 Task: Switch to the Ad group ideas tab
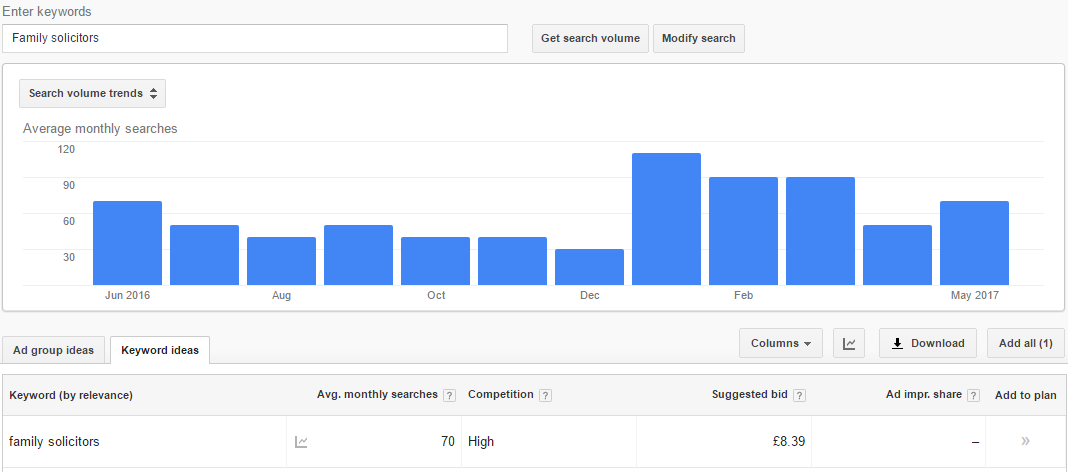[53, 350]
